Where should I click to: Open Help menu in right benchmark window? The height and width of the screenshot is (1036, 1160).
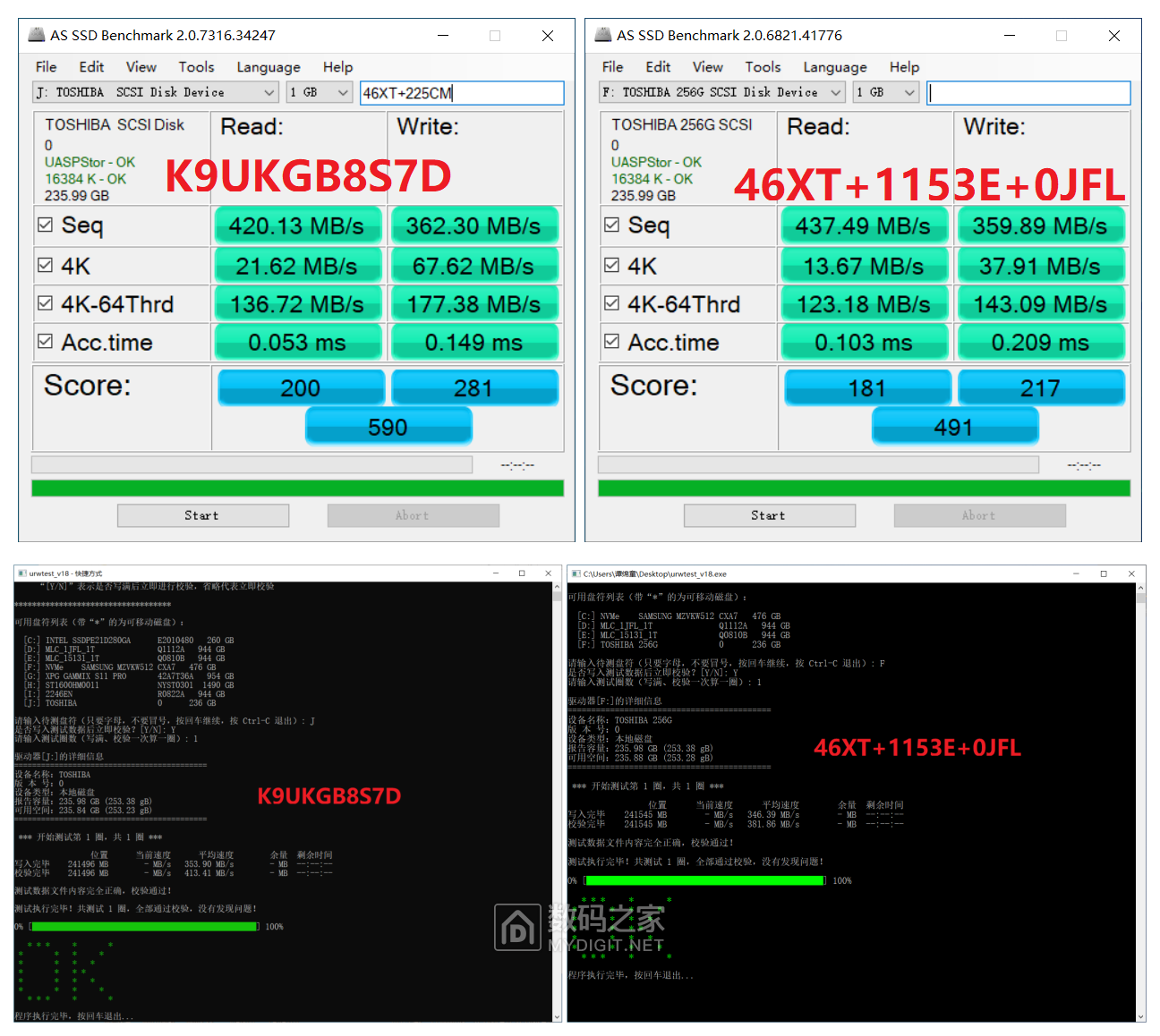(904, 67)
